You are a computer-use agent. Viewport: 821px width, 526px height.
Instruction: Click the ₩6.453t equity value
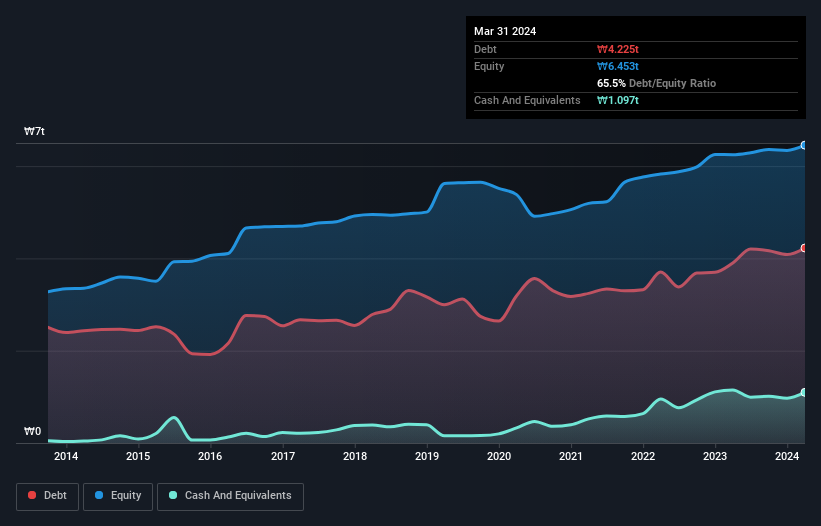coord(618,66)
